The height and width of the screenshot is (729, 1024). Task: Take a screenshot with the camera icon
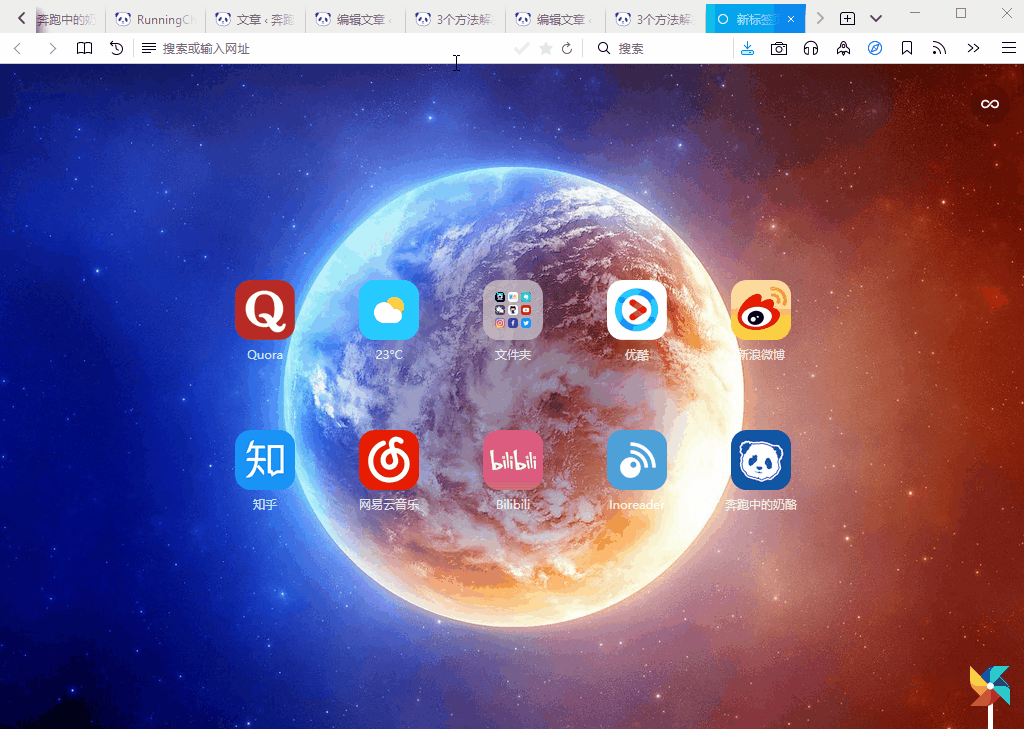(778, 48)
